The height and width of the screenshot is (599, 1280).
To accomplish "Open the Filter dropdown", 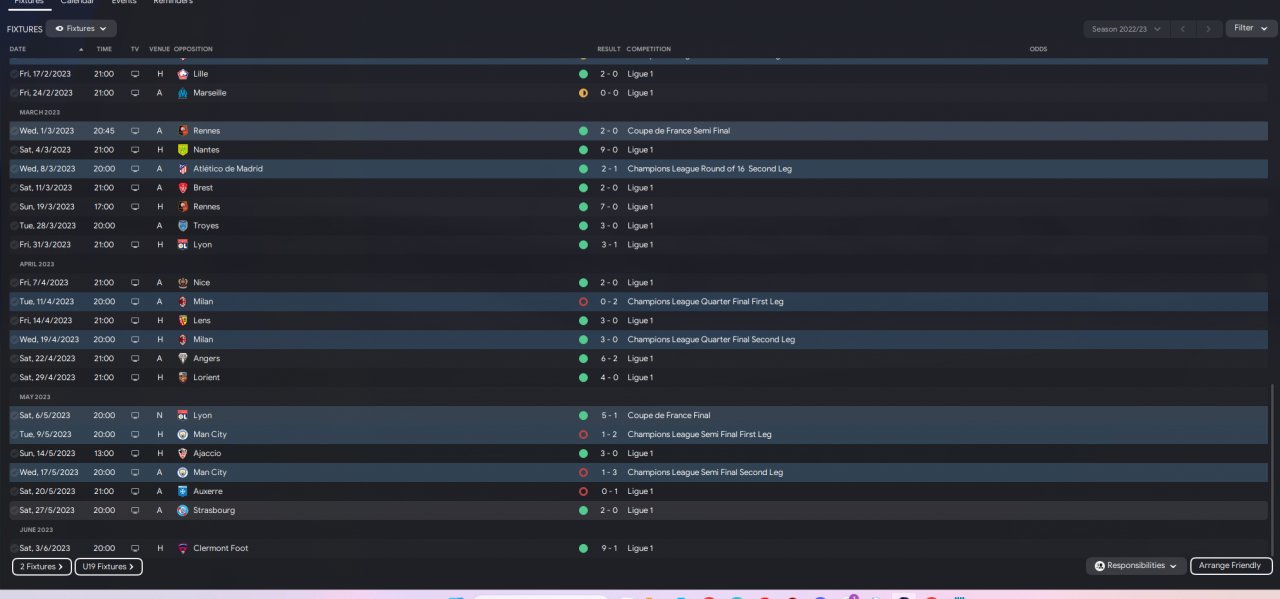I will point(1251,28).
